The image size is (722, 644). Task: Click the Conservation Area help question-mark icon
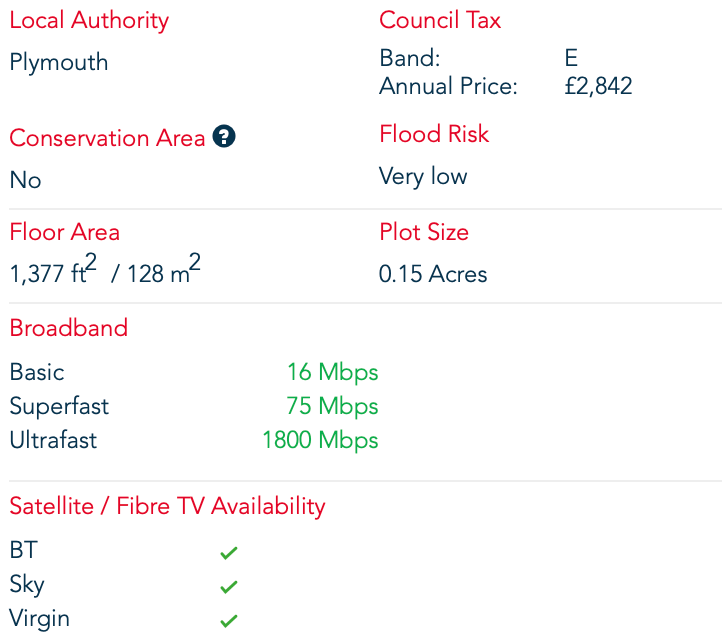pyautogui.click(x=225, y=138)
